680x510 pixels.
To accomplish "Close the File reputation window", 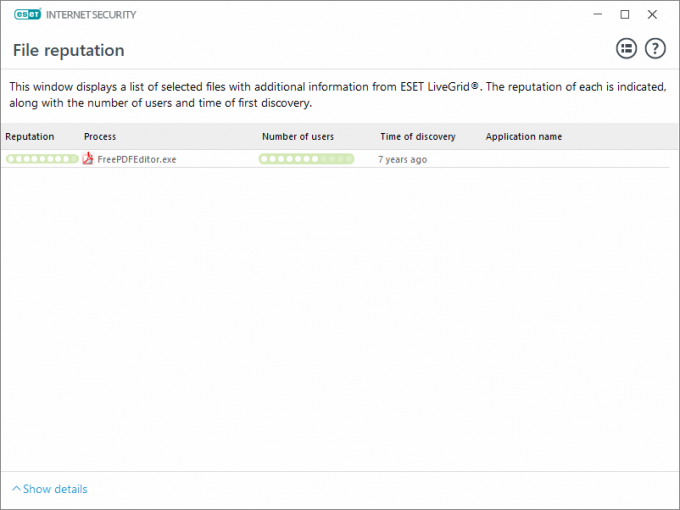I will [x=653, y=15].
